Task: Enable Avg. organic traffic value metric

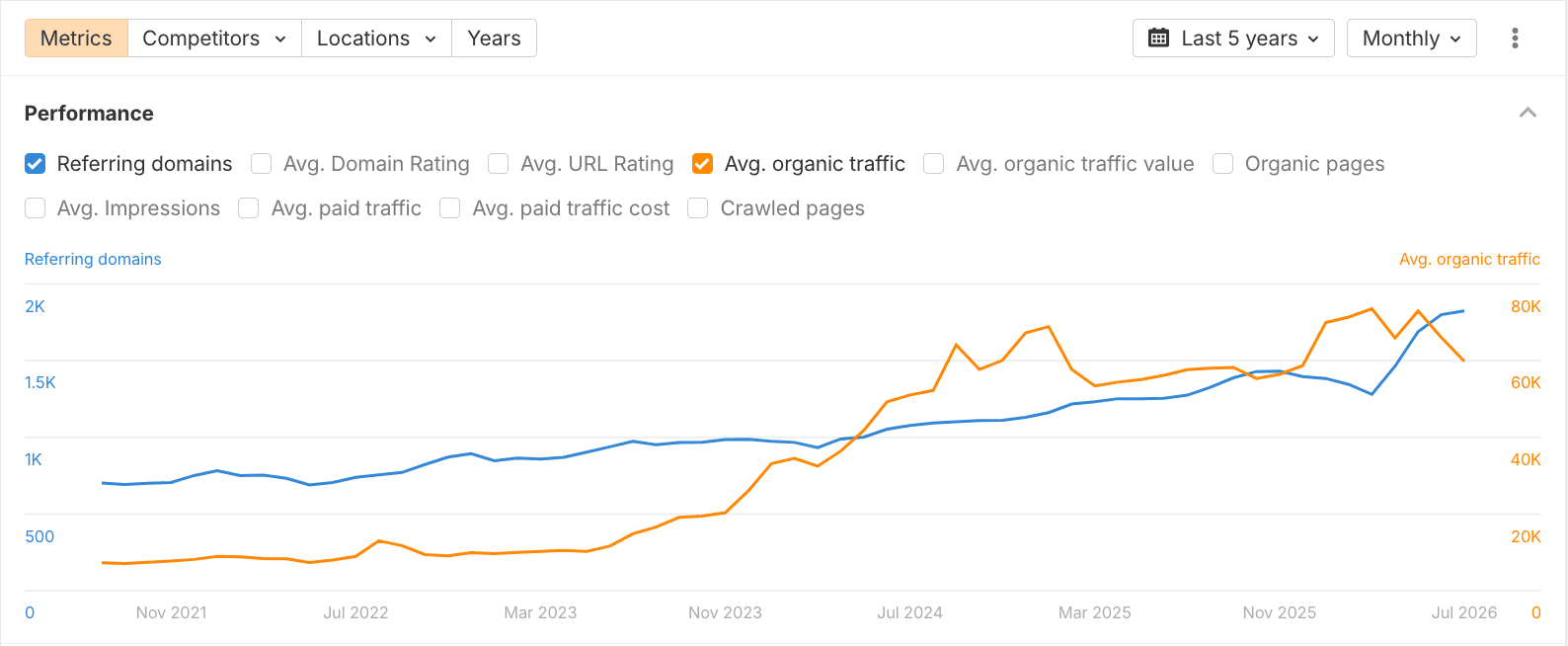Action: [934, 164]
